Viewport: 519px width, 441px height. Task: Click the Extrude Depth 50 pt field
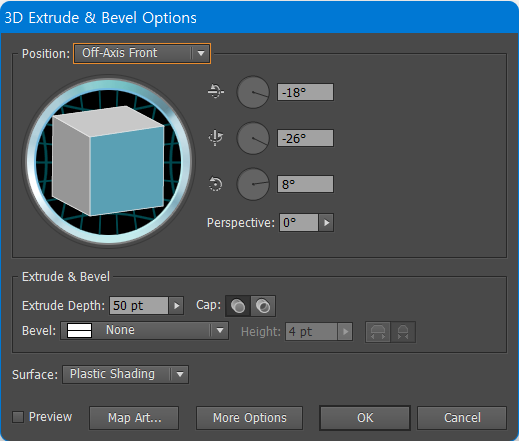pyautogui.click(x=139, y=306)
